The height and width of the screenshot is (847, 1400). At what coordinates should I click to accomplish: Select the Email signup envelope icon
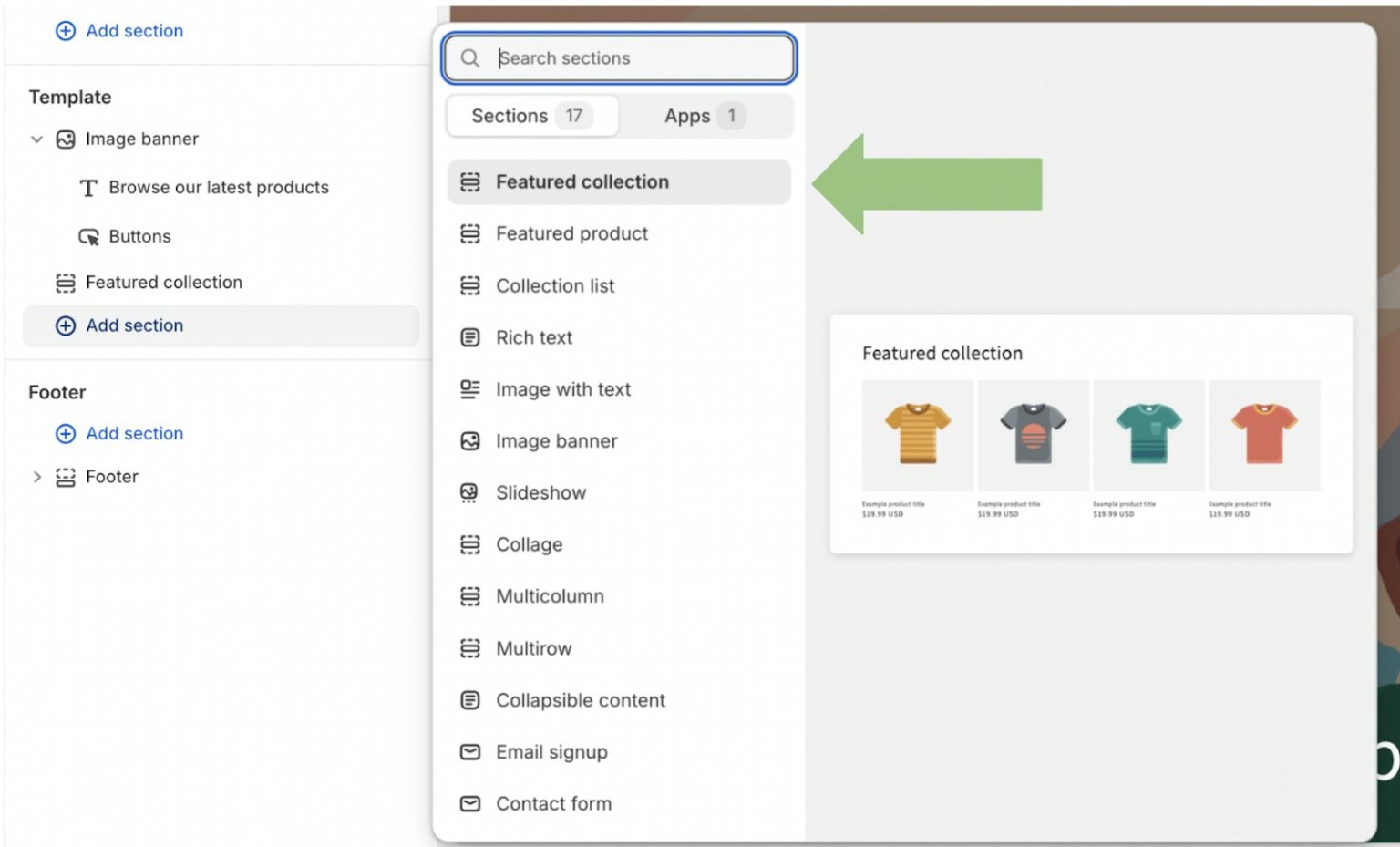[469, 752]
